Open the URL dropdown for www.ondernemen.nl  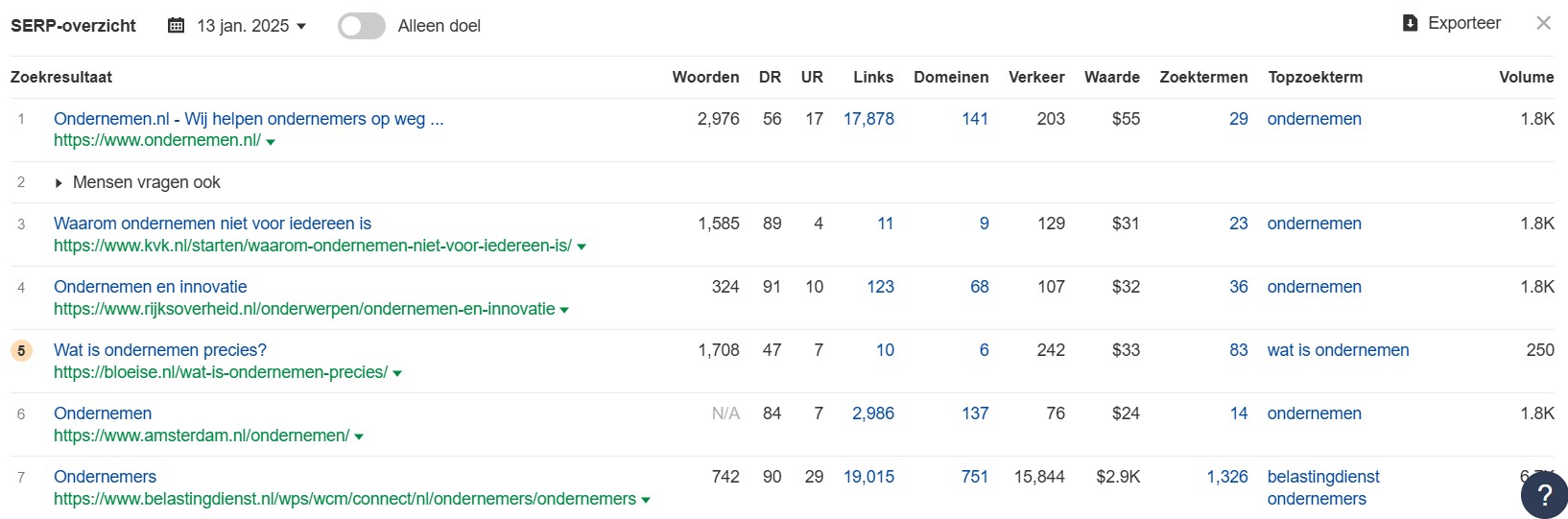coord(271,141)
